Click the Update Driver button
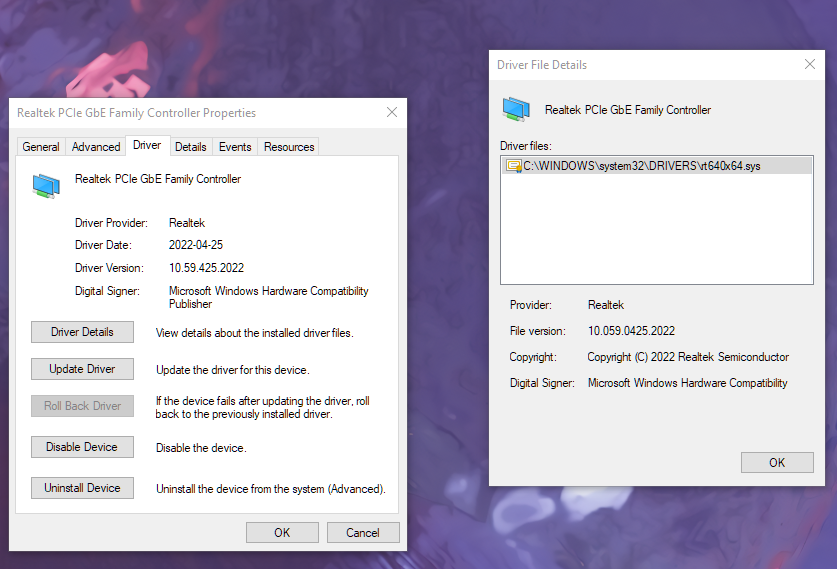Viewport: 837px width, 569px height. coord(82,369)
